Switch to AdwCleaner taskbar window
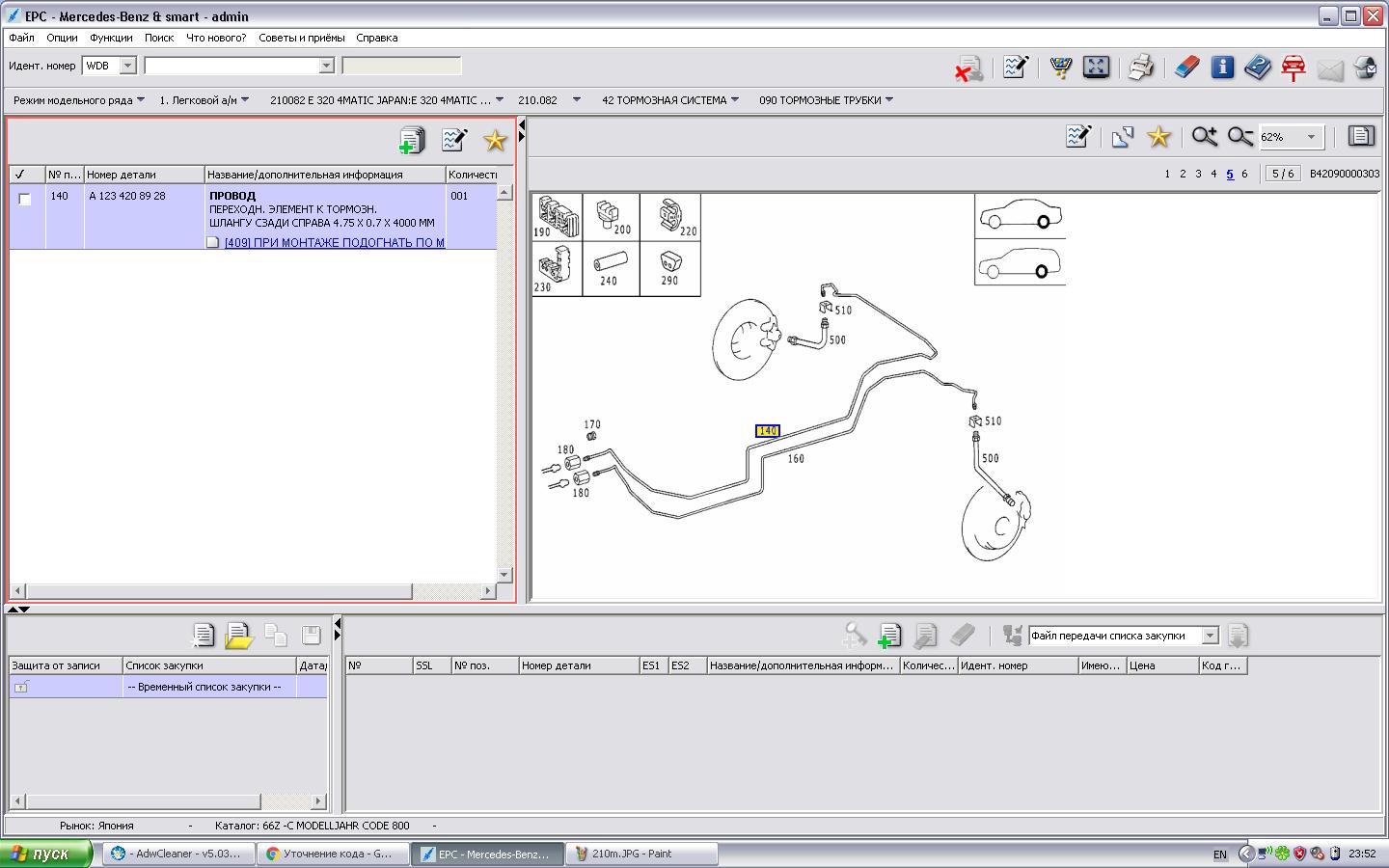Screen dimensions: 1389x868 pos(179,854)
